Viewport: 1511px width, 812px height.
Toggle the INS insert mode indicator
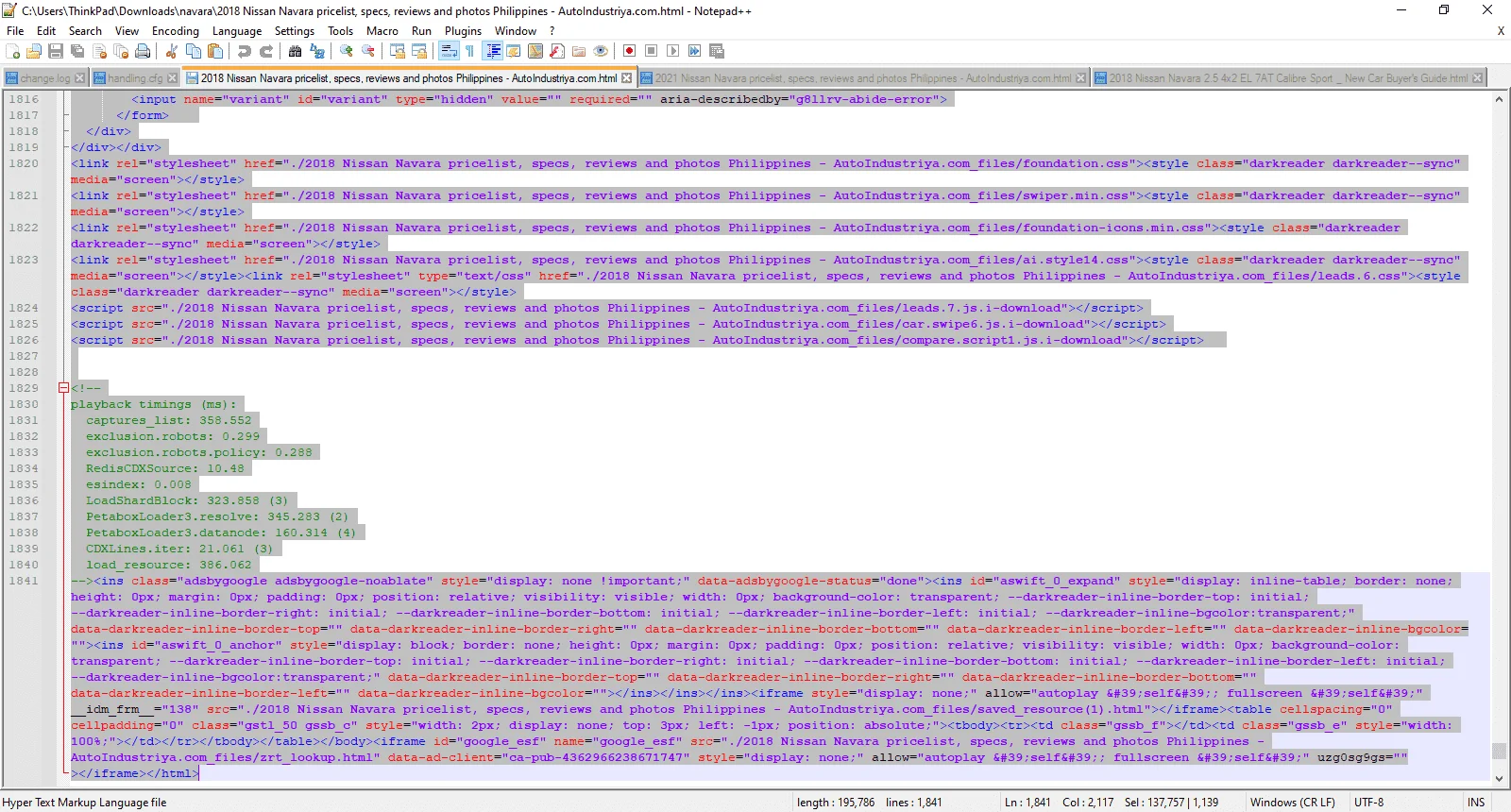pos(1476,803)
